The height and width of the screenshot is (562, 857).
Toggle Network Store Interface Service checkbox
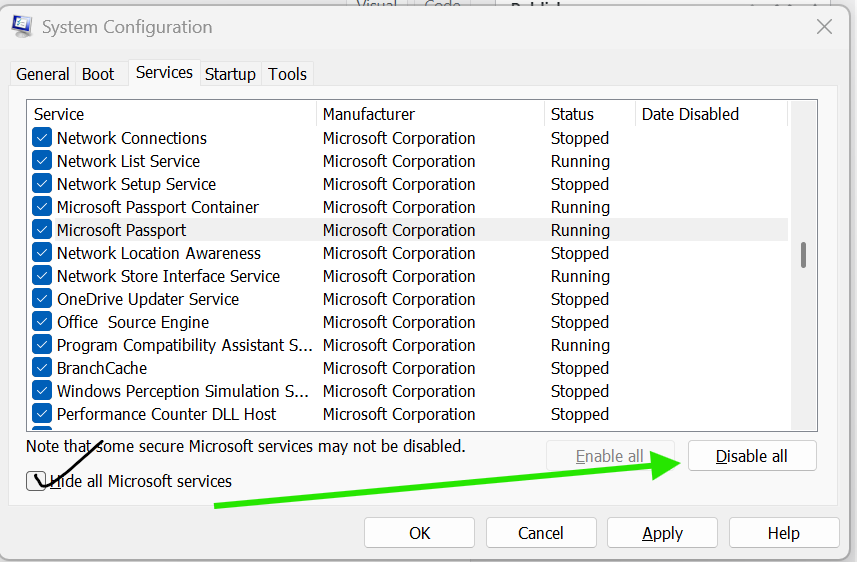pos(42,276)
